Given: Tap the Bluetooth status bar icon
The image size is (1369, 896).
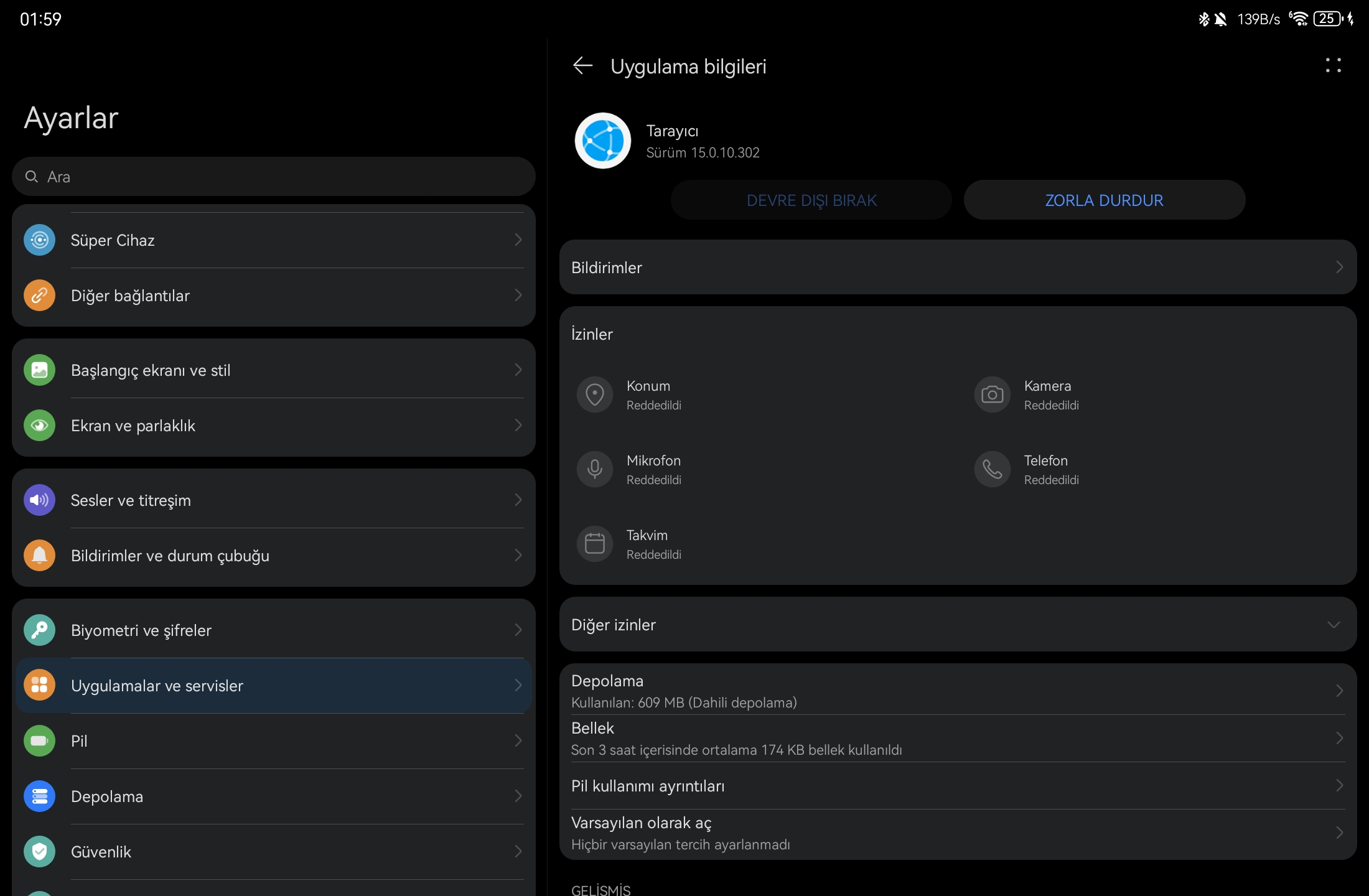Looking at the screenshot, I should pos(1203,19).
